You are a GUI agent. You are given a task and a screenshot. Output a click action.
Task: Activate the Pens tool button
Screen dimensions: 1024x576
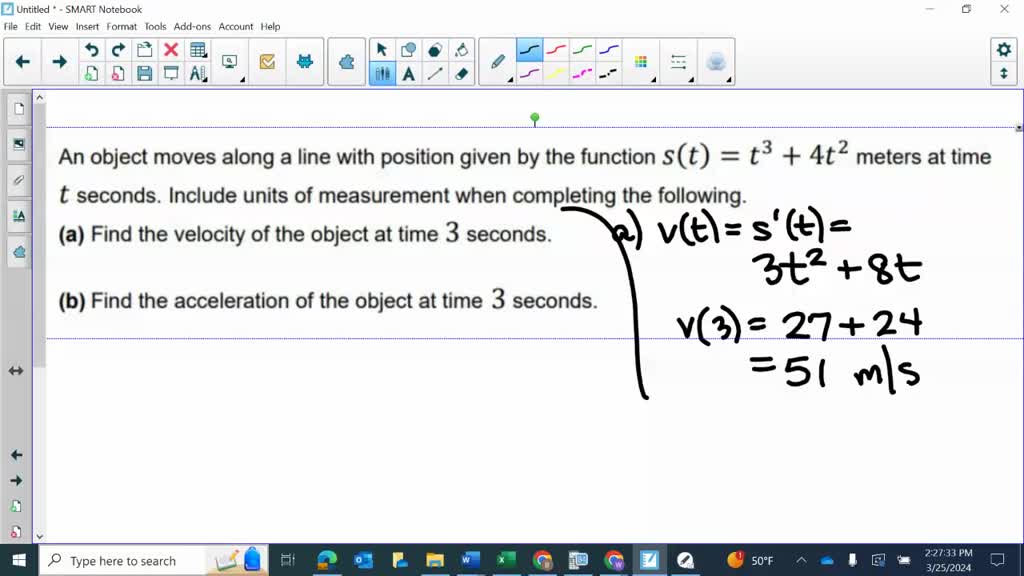[x=381, y=73]
